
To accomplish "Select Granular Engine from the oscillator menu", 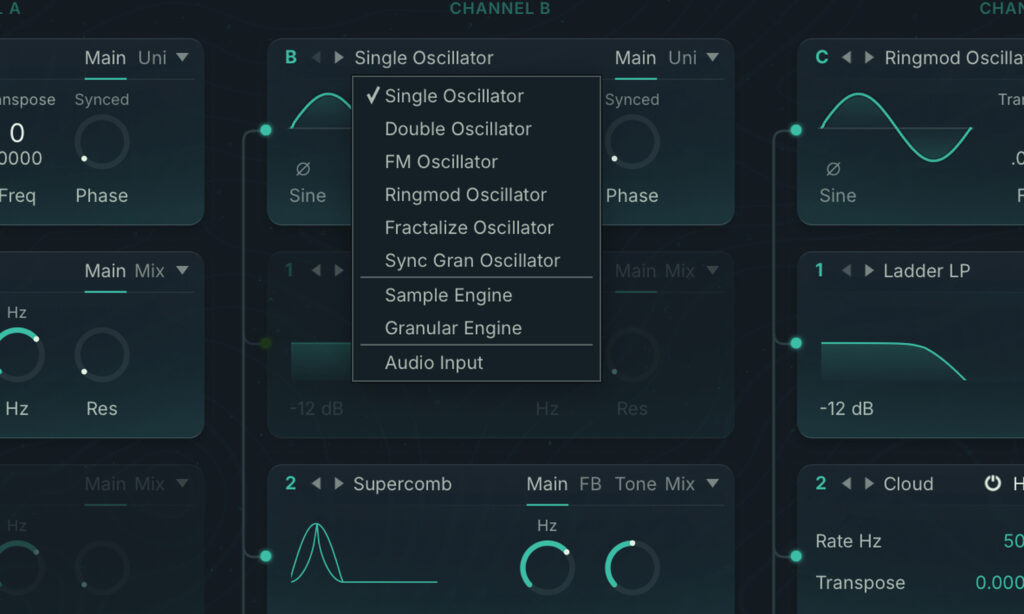I will tap(452, 328).
